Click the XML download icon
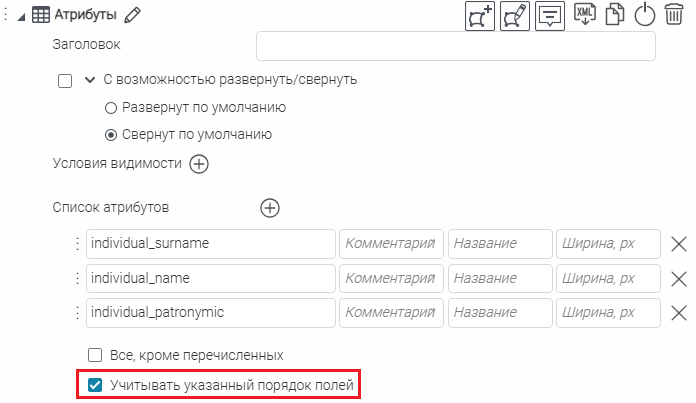The image size is (696, 403). coord(585,15)
